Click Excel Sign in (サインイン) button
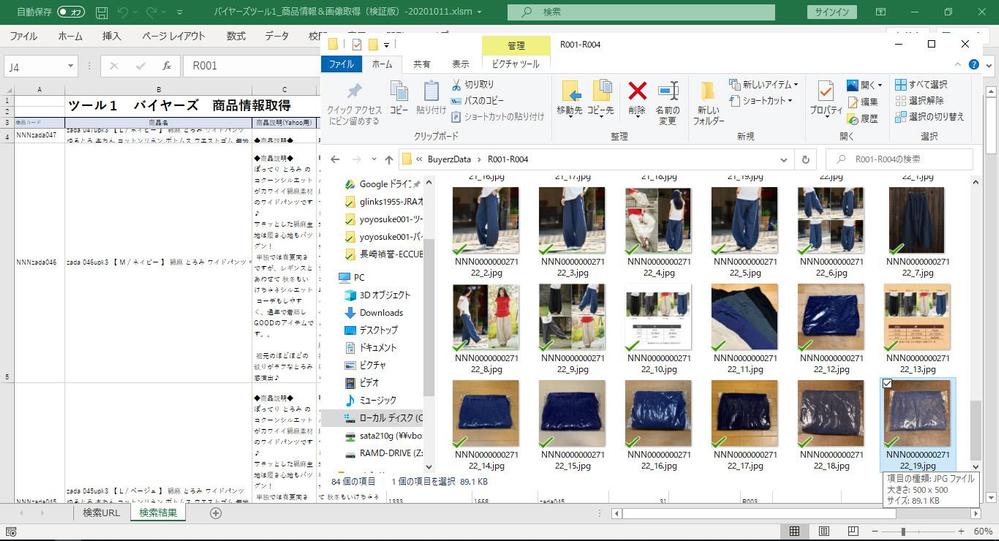The height and width of the screenshot is (541, 999). [x=831, y=12]
